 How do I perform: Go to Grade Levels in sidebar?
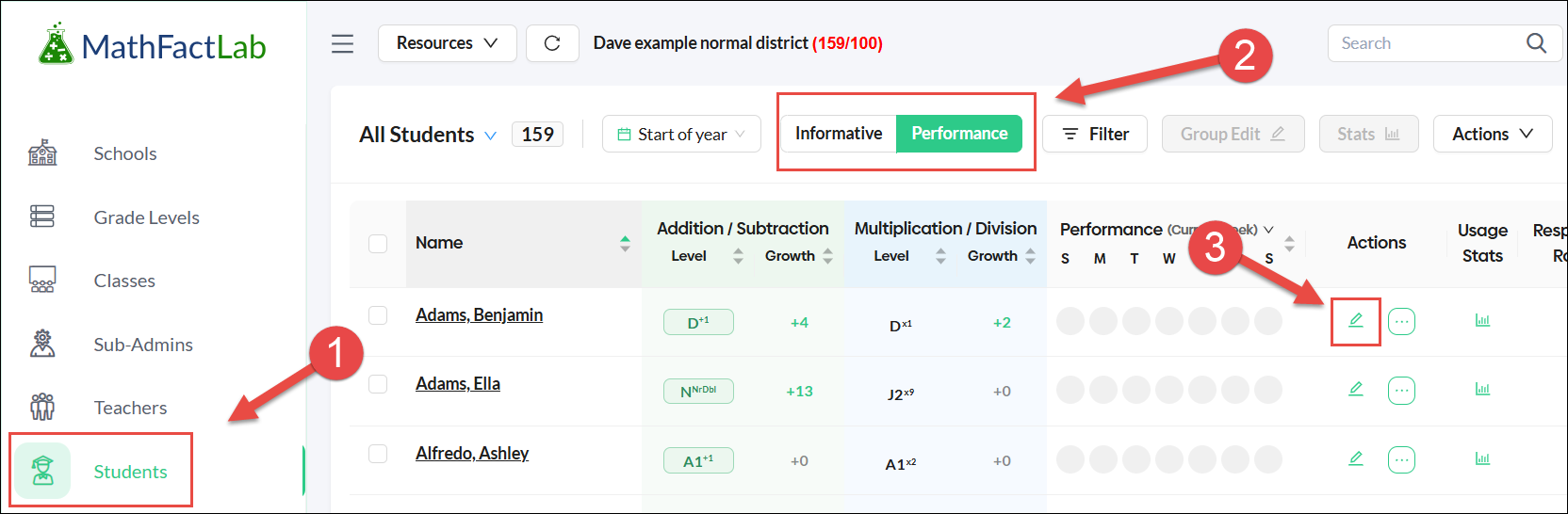pos(147,217)
